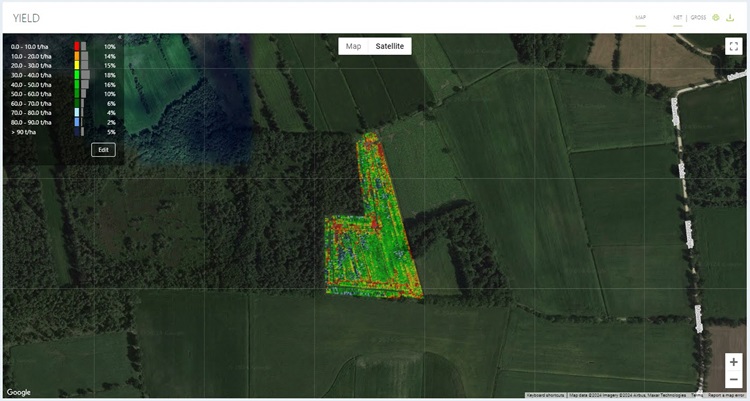750x401 pixels.
Task: Select NET yield option
Action: pos(678,18)
